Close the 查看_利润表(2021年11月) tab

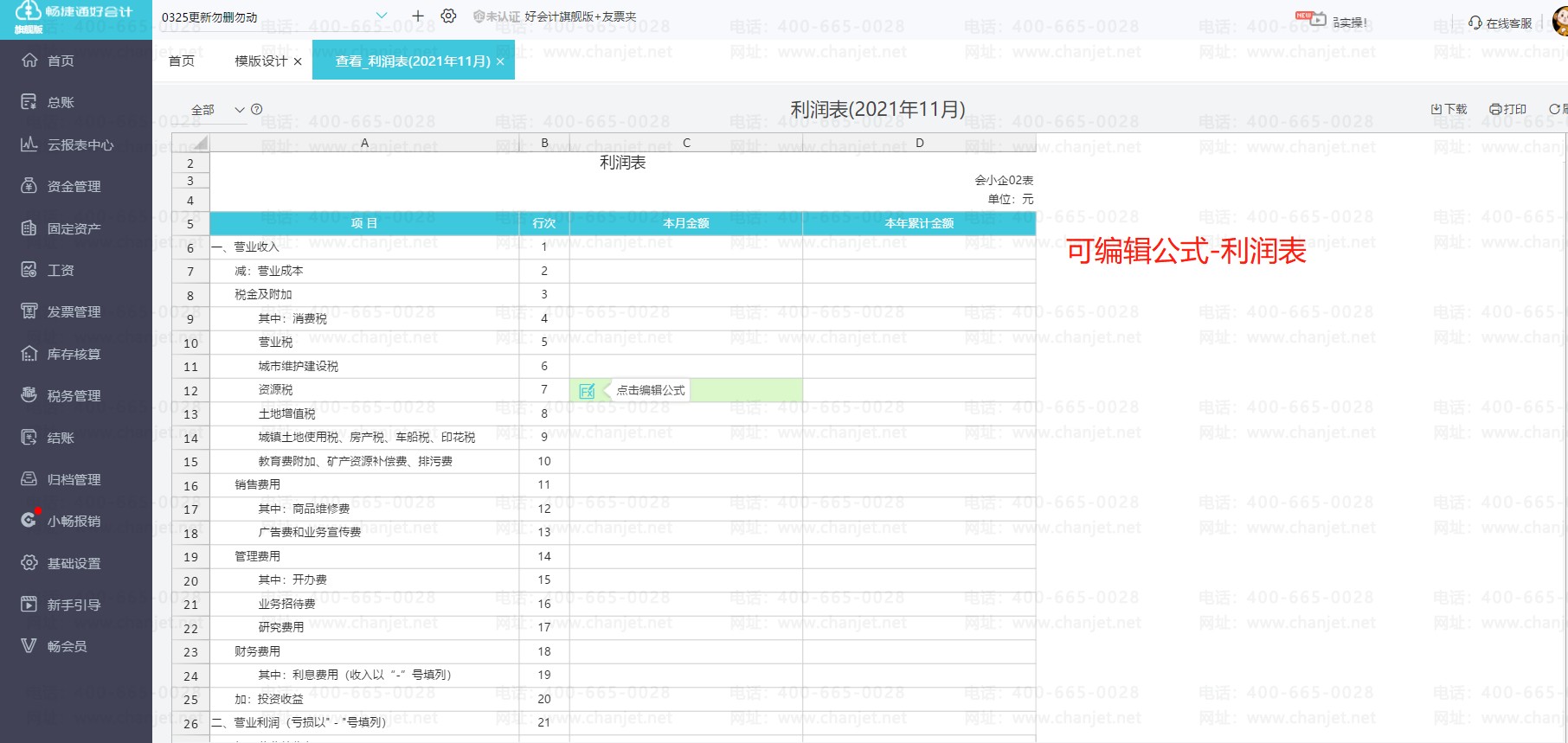tap(500, 61)
